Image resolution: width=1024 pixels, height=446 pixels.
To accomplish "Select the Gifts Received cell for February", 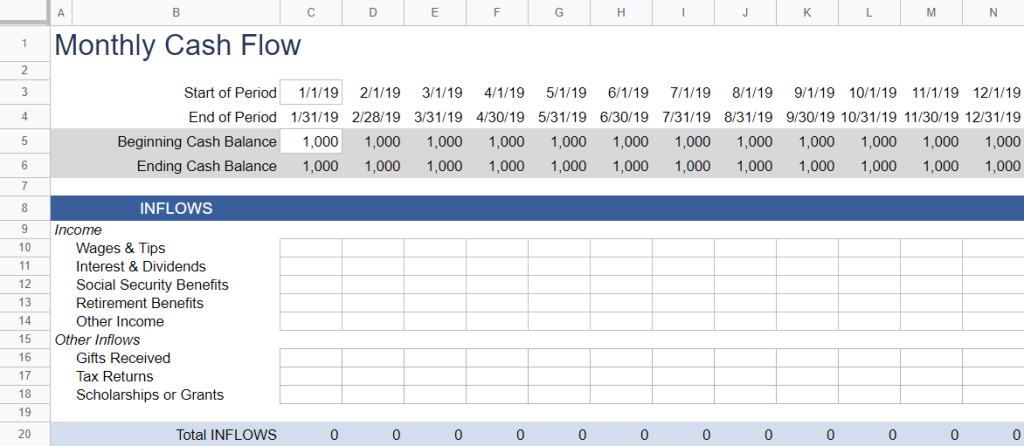I will [x=373, y=358].
